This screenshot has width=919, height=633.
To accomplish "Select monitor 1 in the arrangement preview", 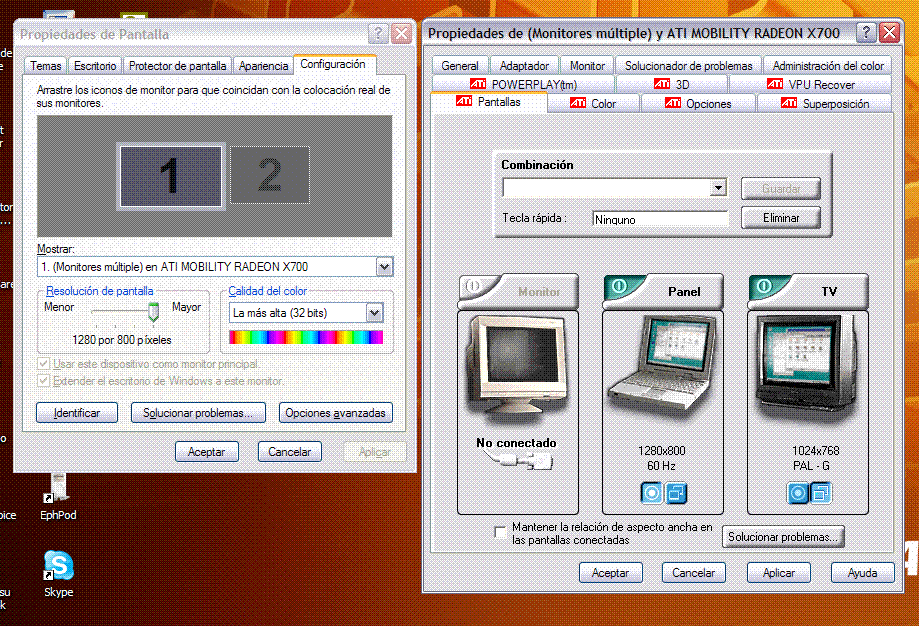I will (x=171, y=176).
